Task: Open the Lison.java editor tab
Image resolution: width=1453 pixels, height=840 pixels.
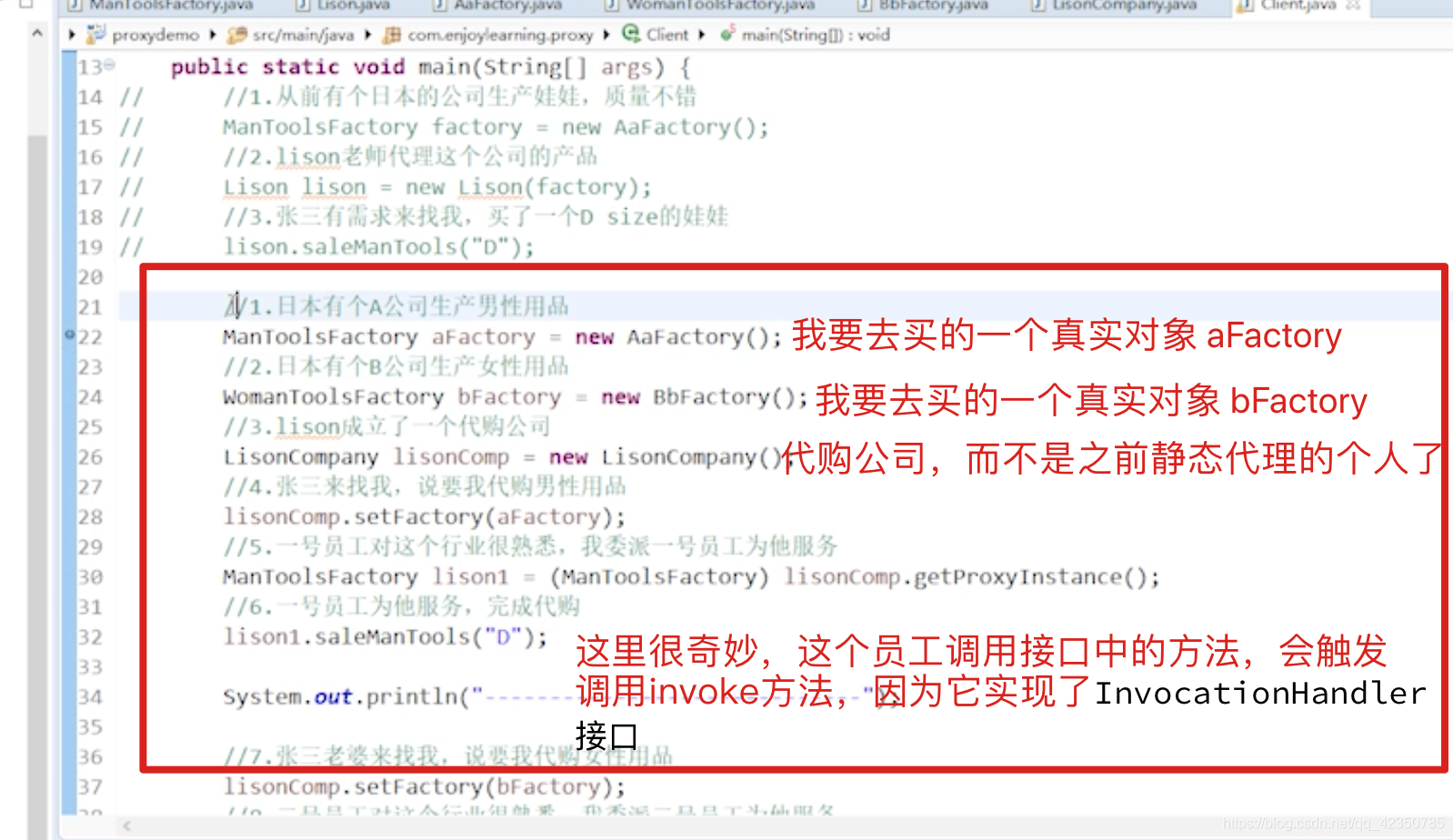Action: (x=343, y=5)
